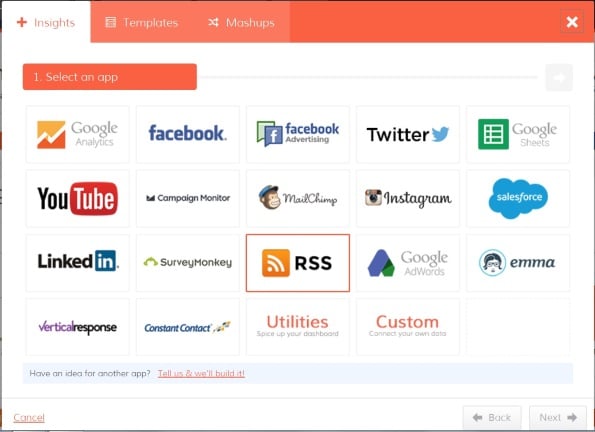Open the Utilities tile

(298, 327)
